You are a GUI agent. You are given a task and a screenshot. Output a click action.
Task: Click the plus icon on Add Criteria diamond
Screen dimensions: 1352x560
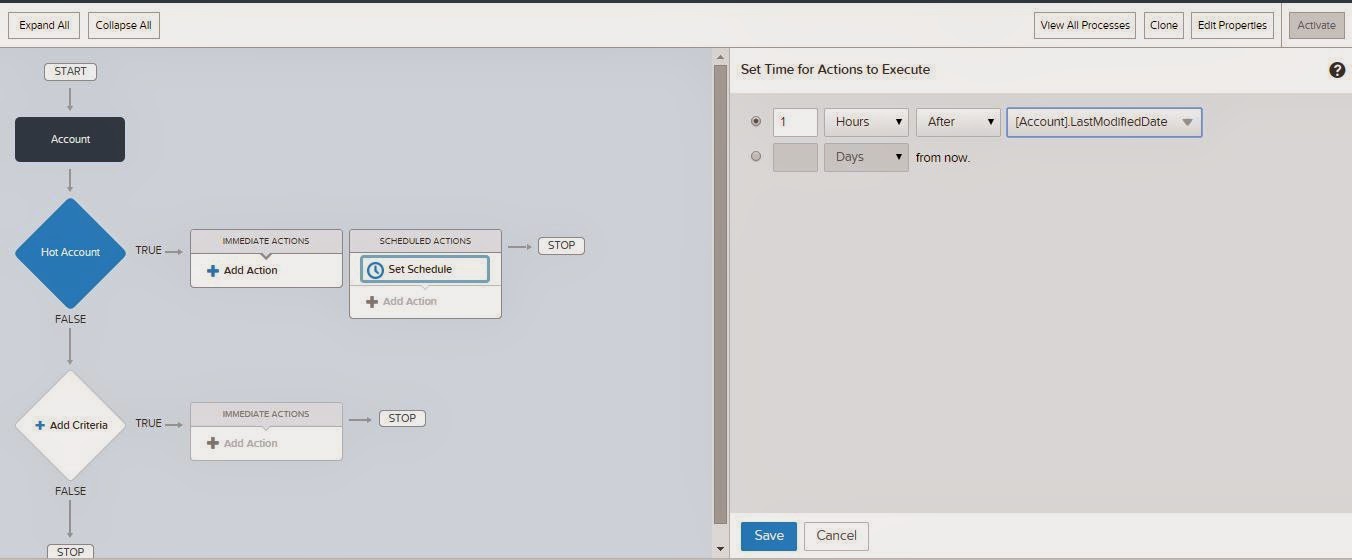click(40, 425)
